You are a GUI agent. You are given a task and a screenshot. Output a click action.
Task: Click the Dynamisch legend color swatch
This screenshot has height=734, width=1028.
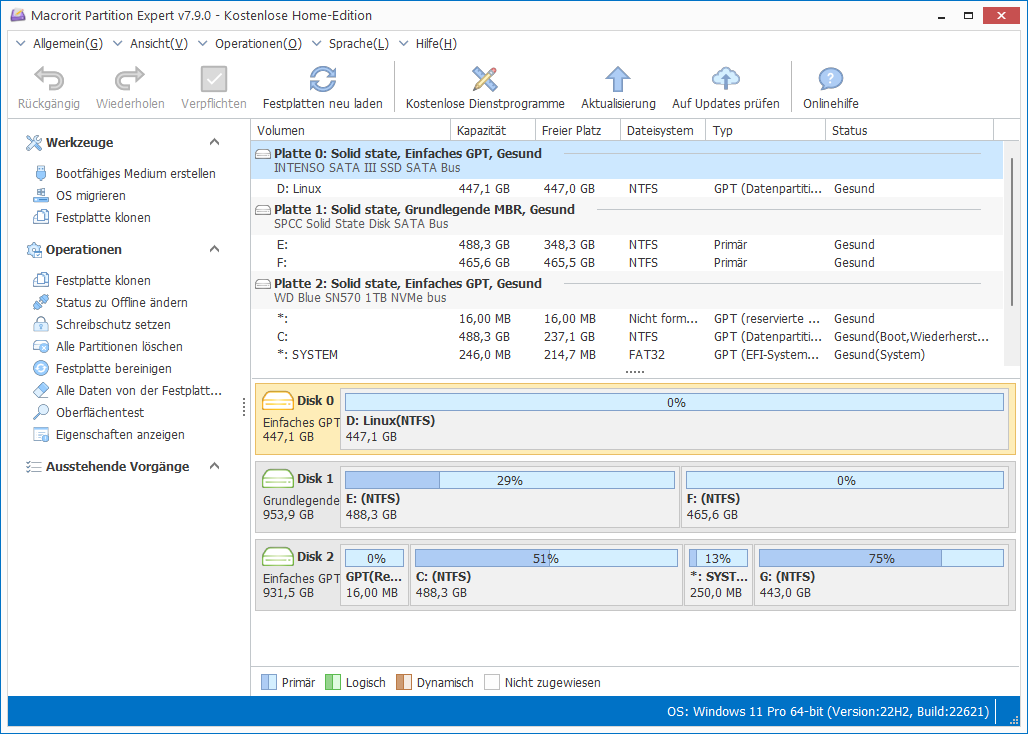(x=404, y=682)
